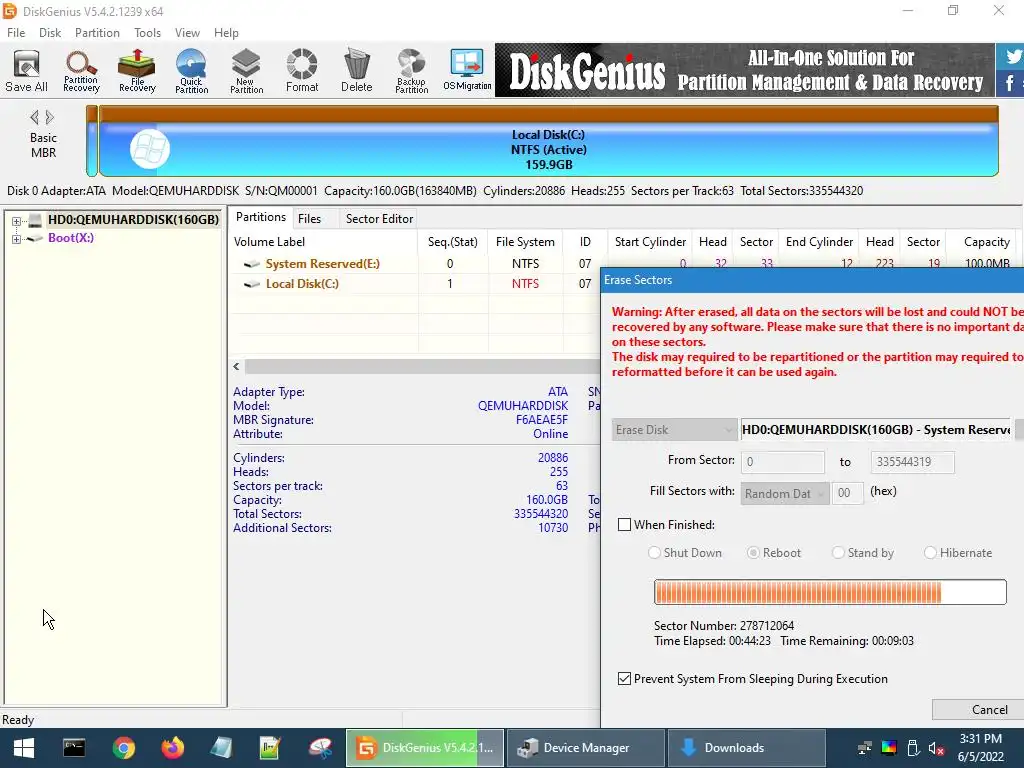Click the Delete trash icon

click(x=357, y=71)
